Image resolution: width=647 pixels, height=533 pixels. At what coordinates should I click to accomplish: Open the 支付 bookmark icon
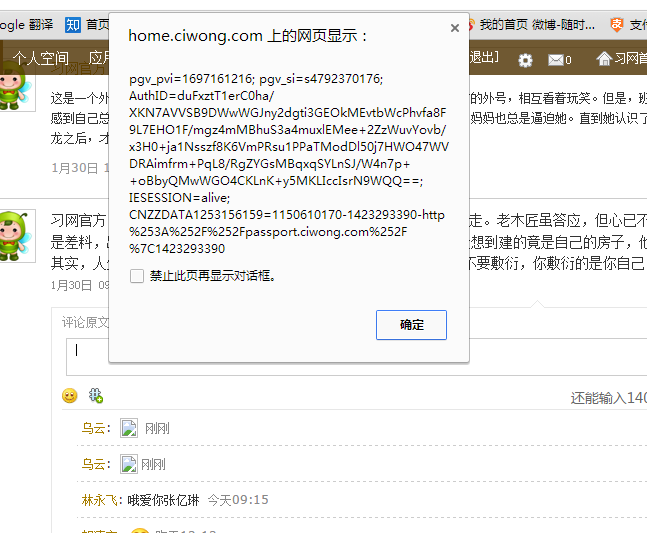616,25
